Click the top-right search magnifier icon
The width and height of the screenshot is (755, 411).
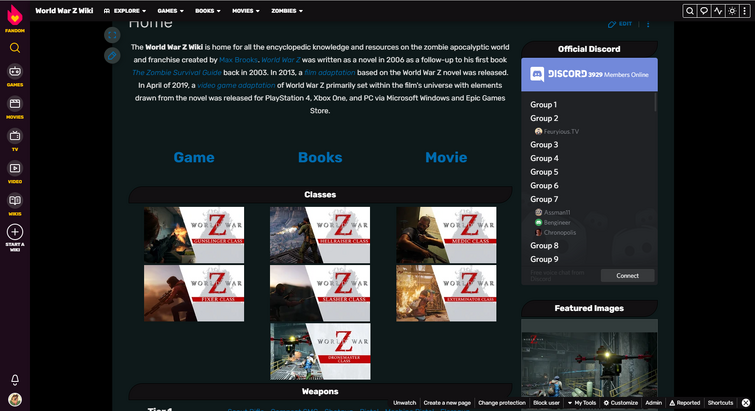tap(690, 11)
